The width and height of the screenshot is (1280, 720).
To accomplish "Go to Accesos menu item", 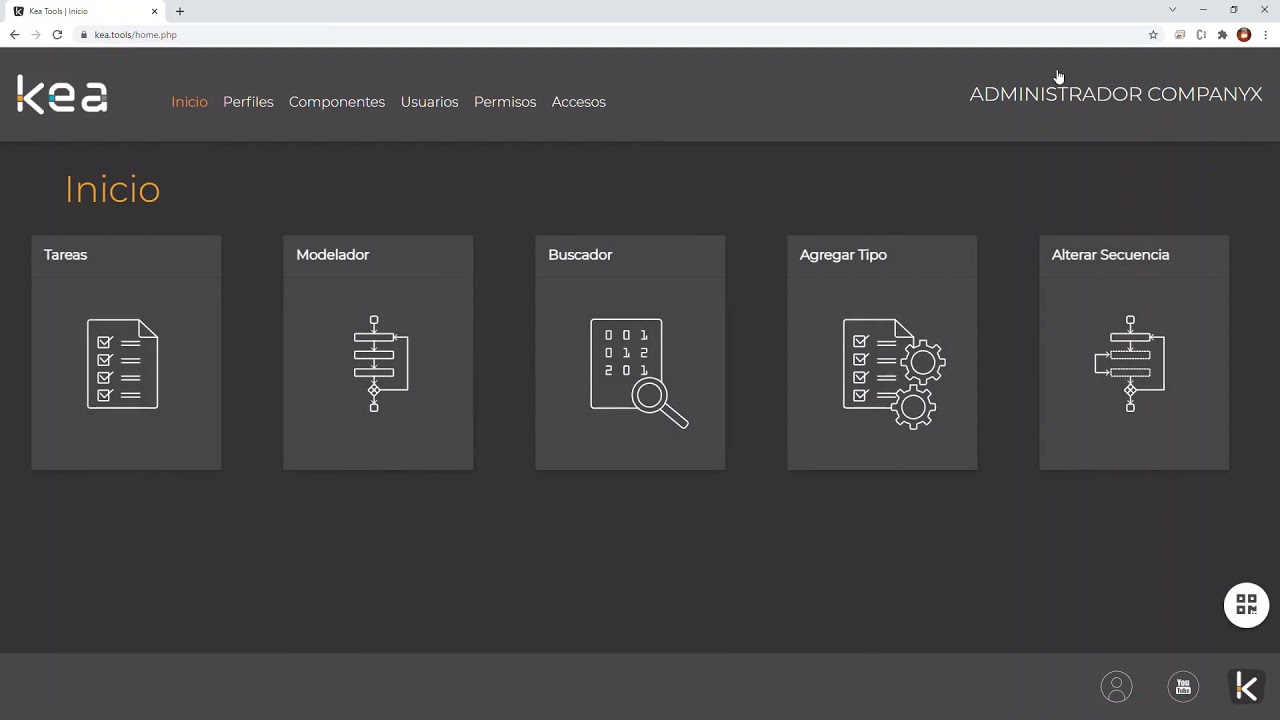I will (579, 102).
